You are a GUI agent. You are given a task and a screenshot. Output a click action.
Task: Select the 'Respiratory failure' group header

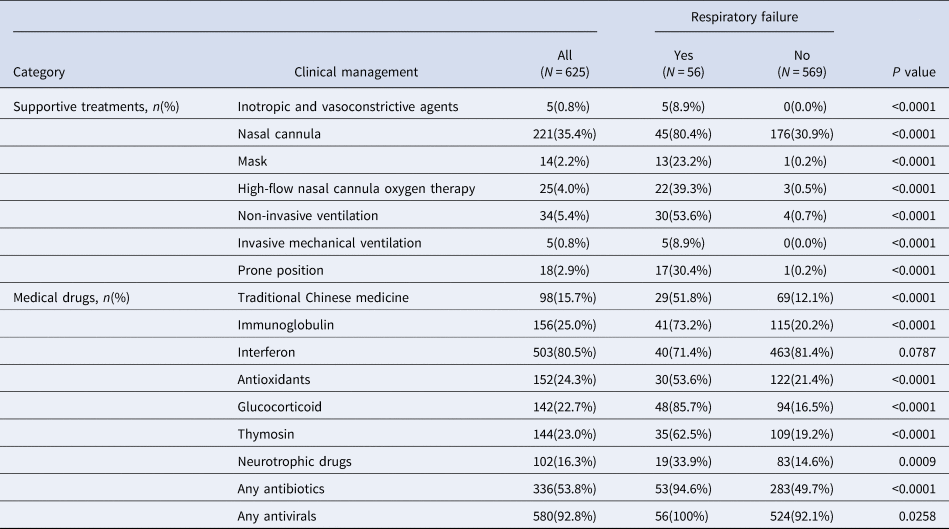pos(745,18)
